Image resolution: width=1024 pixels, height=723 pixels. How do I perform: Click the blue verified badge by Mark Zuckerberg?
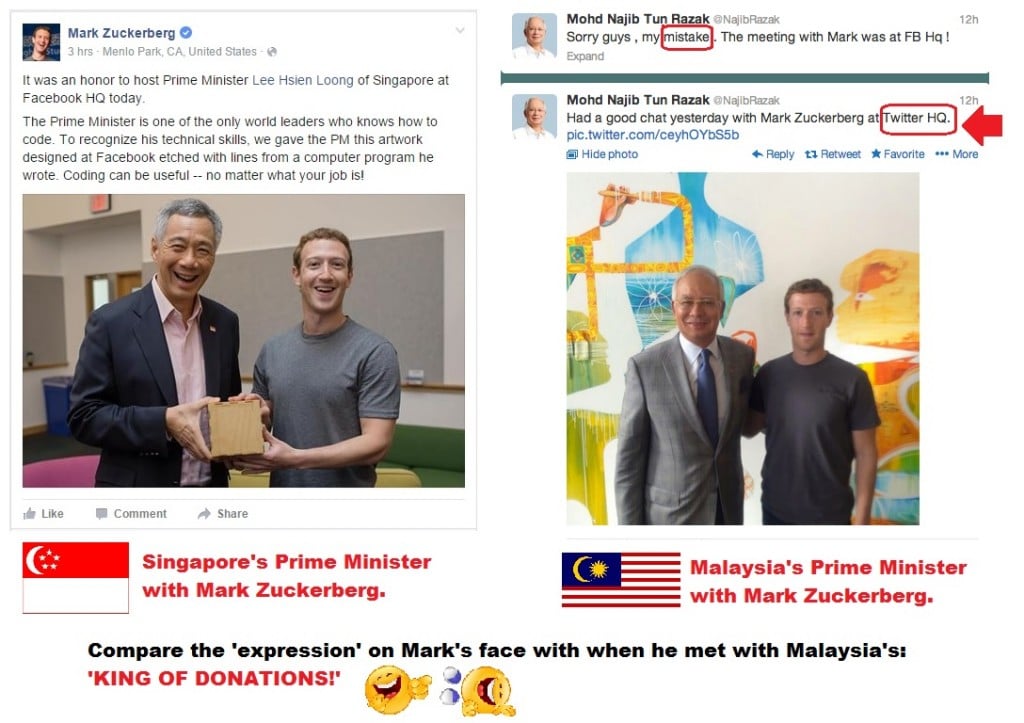coord(186,32)
